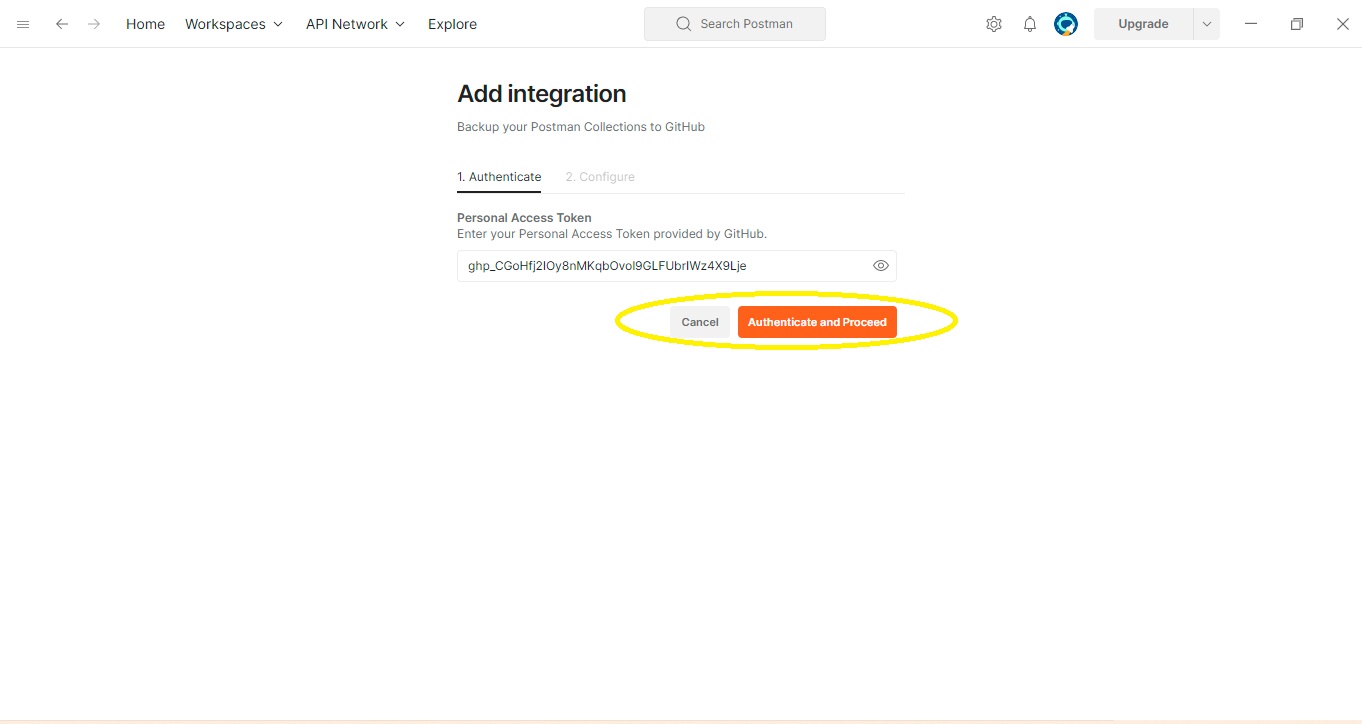Image resolution: width=1362 pixels, height=724 pixels.
Task: Open the user avatar profile menu
Action: click(x=1065, y=24)
